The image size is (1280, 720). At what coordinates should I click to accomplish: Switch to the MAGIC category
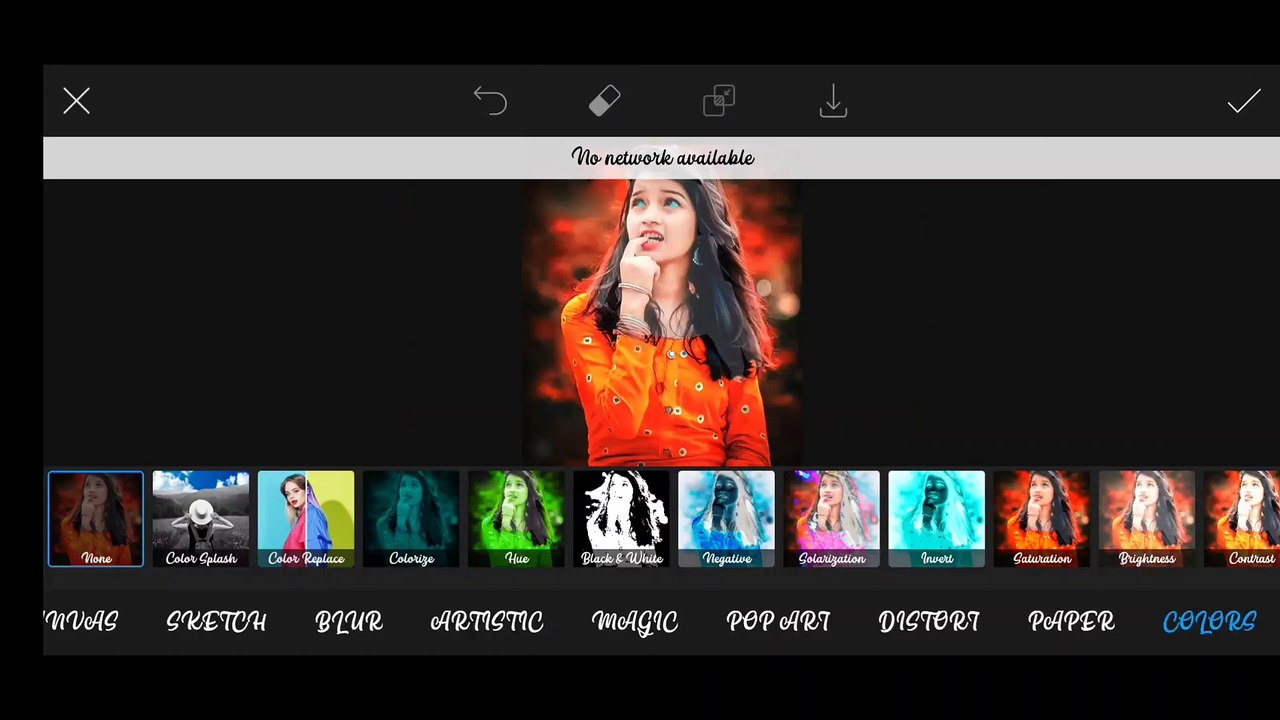[x=635, y=622]
